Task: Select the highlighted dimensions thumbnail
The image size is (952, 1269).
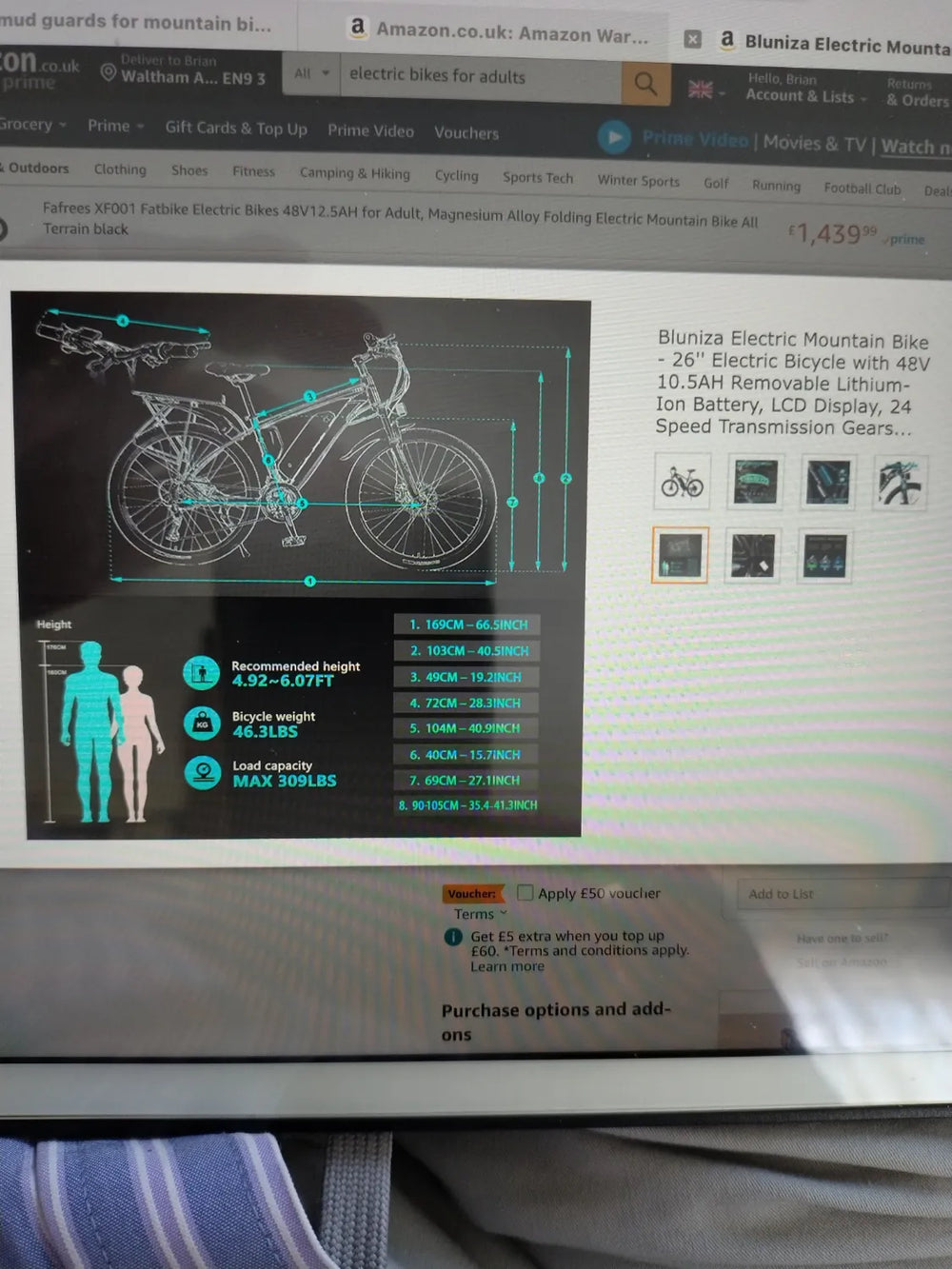Action: pyautogui.click(x=681, y=554)
